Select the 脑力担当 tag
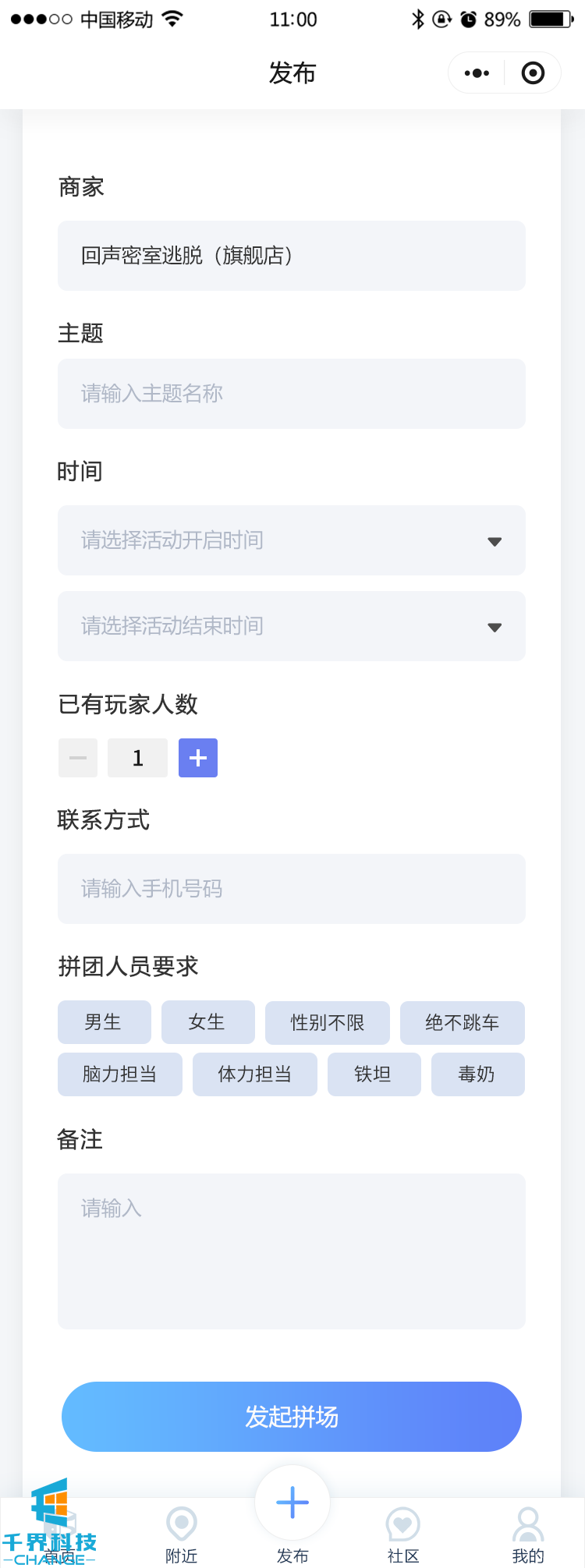Viewport: 585px width, 1568px height. [120, 1074]
